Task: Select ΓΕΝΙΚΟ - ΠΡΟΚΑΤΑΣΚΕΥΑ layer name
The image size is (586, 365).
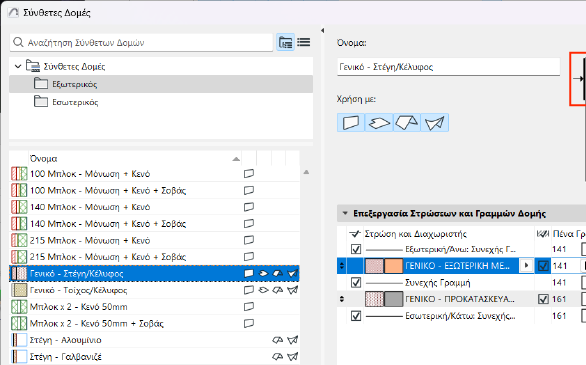Action: (x=460, y=299)
